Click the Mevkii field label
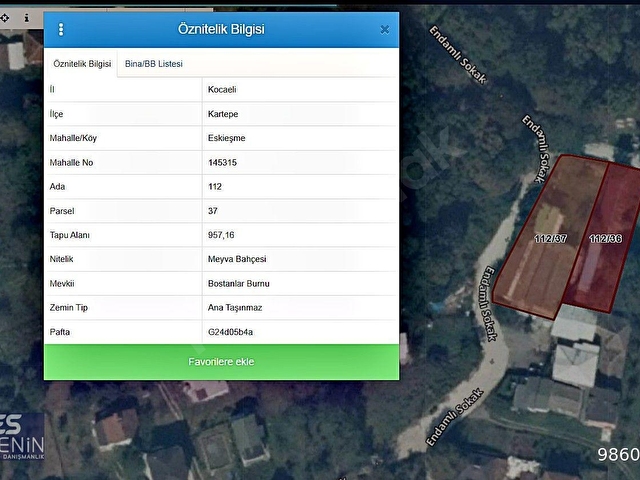 point(62,283)
